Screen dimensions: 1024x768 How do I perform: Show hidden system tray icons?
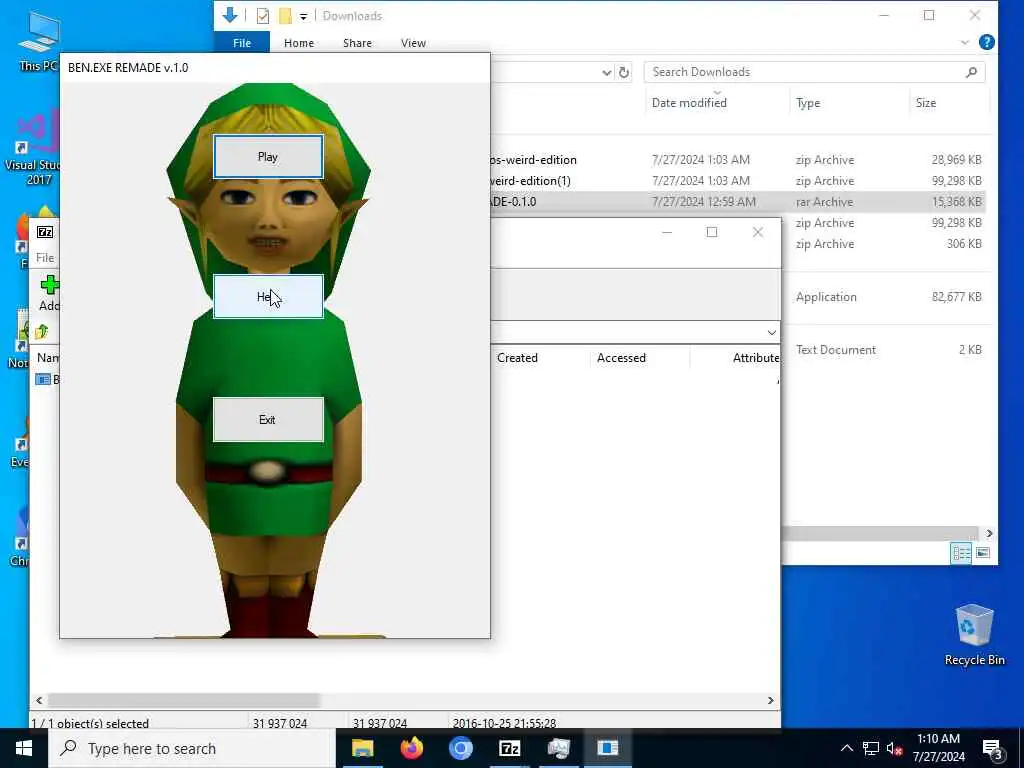pos(846,748)
